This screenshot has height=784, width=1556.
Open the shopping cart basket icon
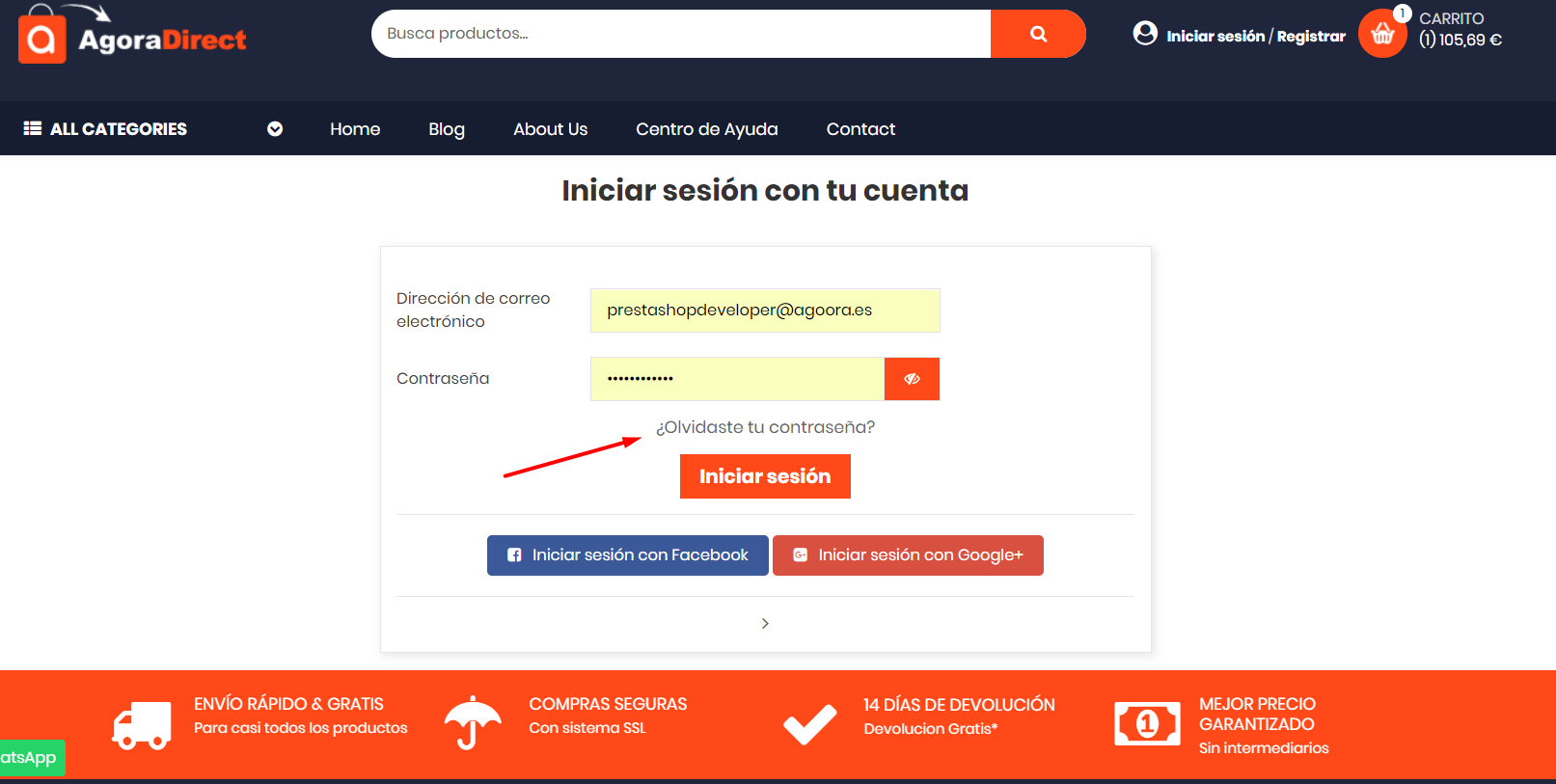1382,35
